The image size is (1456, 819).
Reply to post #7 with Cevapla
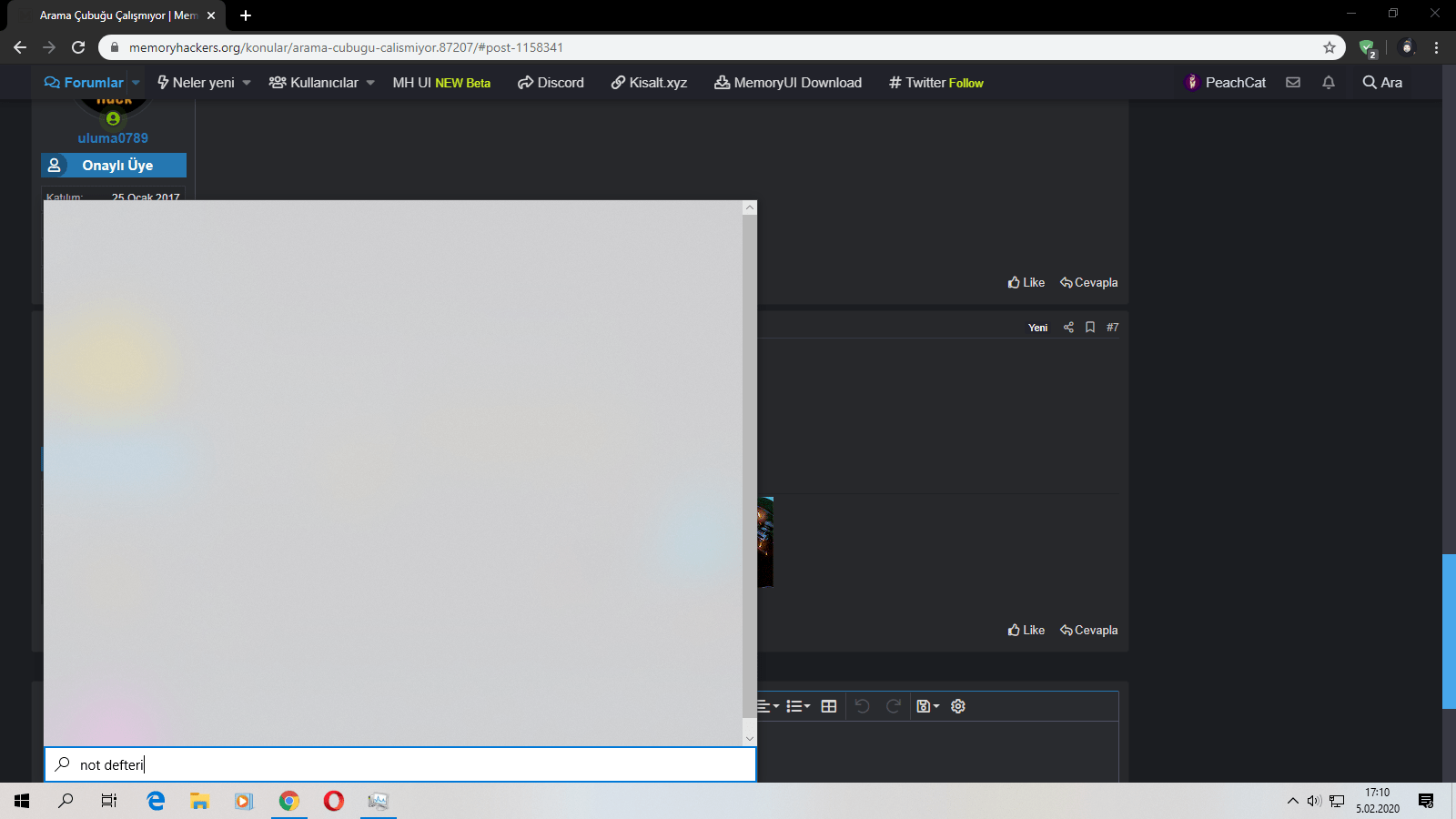click(1089, 630)
